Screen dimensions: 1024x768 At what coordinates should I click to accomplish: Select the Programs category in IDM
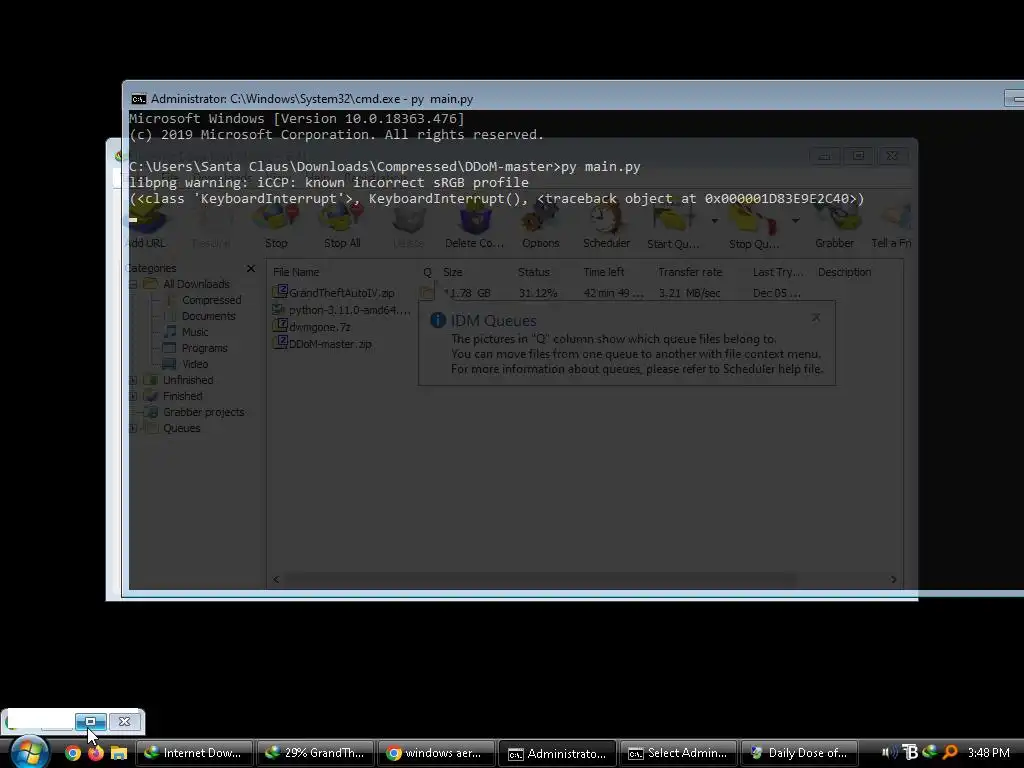click(x=204, y=348)
